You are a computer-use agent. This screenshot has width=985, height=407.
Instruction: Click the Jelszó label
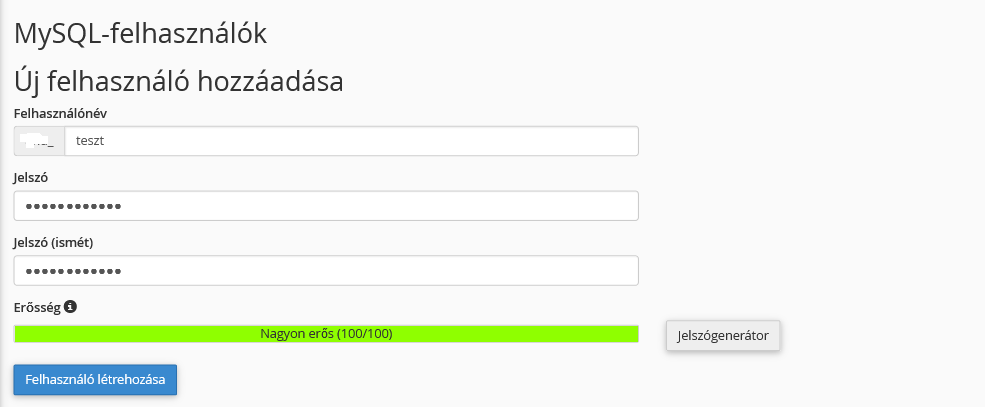(x=31, y=178)
